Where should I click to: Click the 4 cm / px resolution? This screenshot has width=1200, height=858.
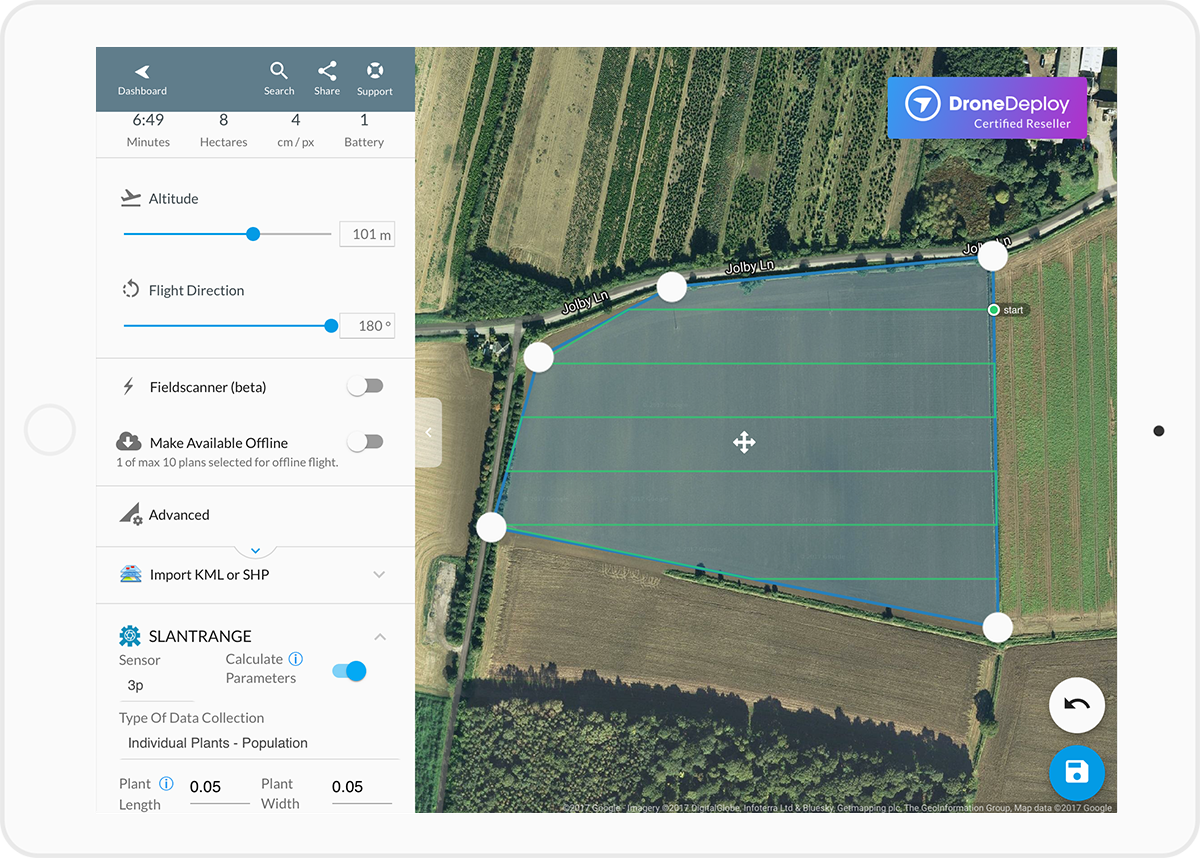295,130
